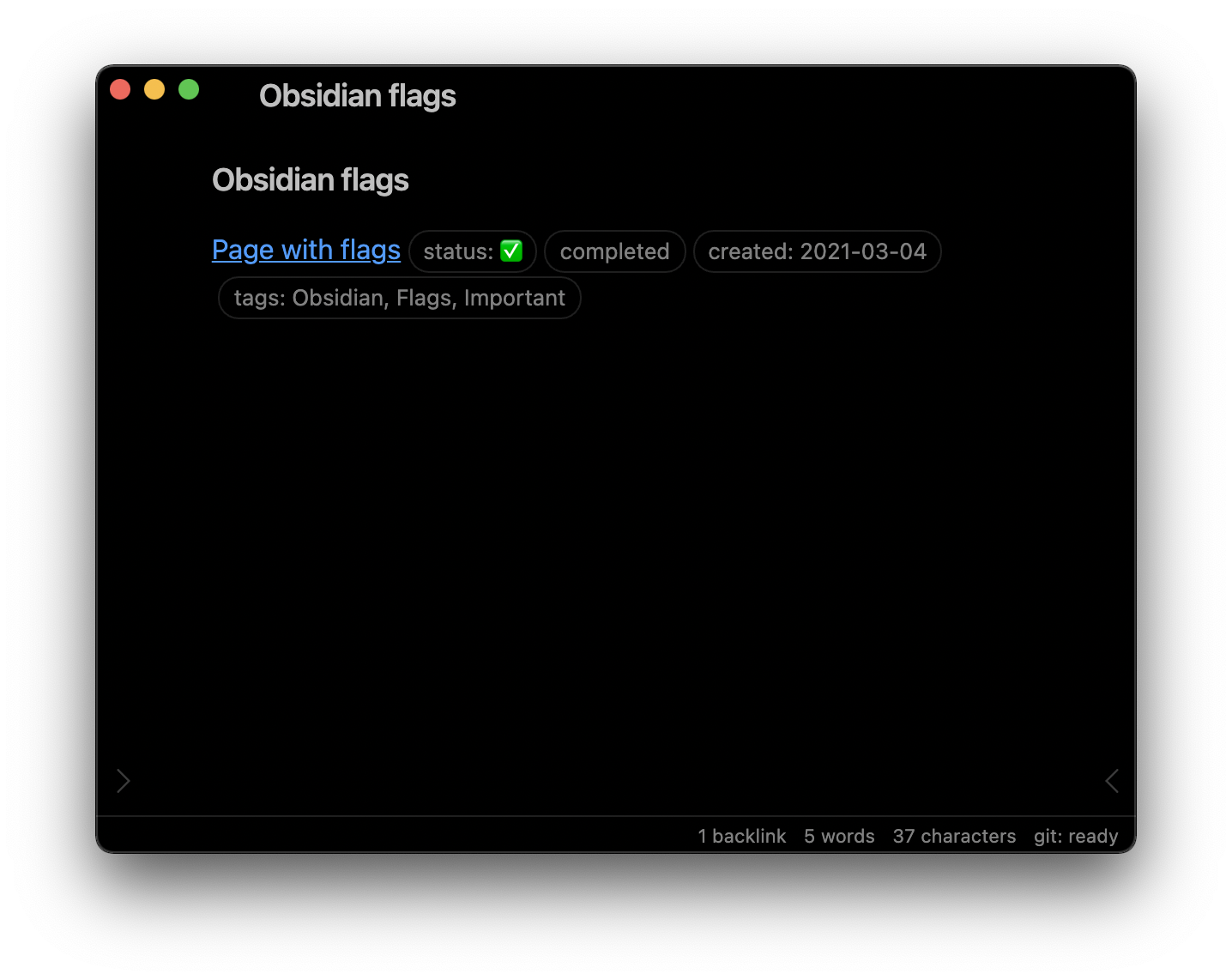This screenshot has width=1232, height=980.
Task: Open the Page with flags link
Action: (x=306, y=250)
